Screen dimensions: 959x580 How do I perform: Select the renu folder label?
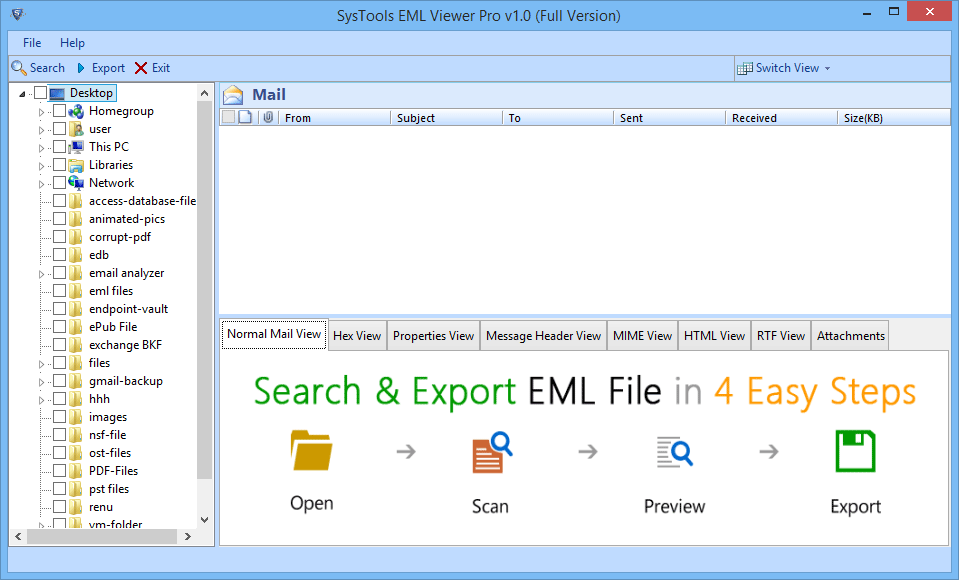[x=101, y=507]
